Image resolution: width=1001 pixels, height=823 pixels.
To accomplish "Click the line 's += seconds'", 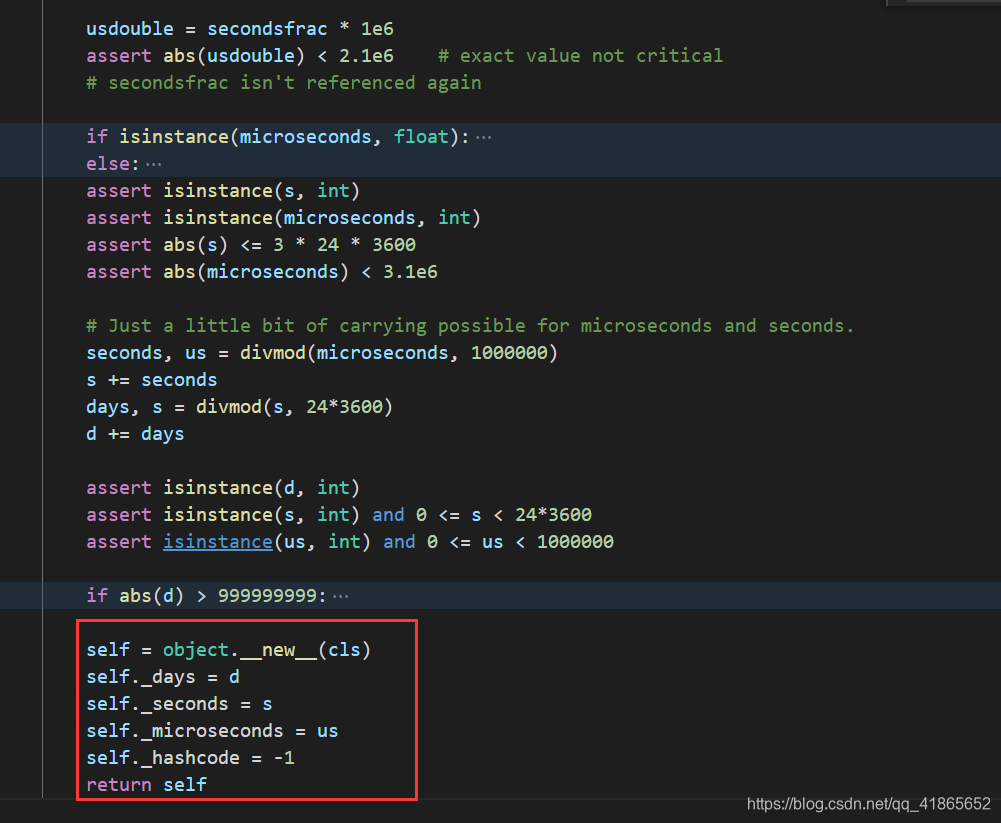I will point(151,380).
